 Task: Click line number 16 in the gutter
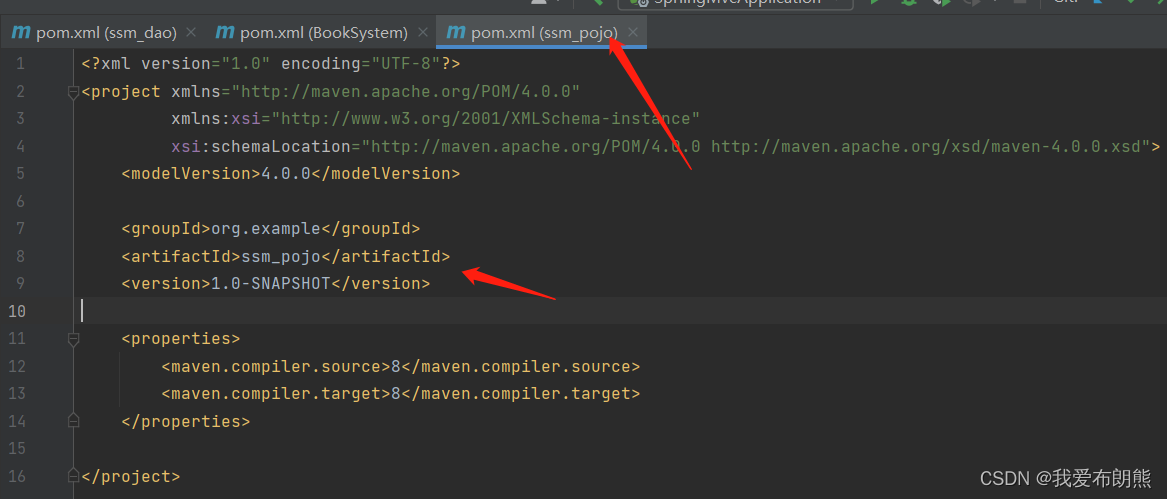click(x=16, y=476)
